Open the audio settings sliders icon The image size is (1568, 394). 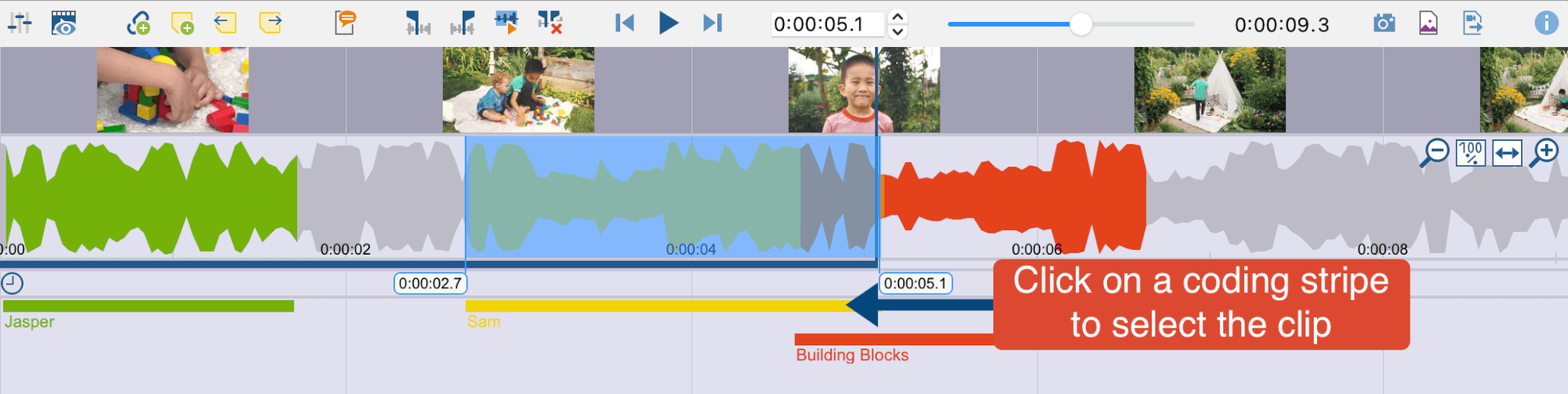pyautogui.click(x=20, y=23)
